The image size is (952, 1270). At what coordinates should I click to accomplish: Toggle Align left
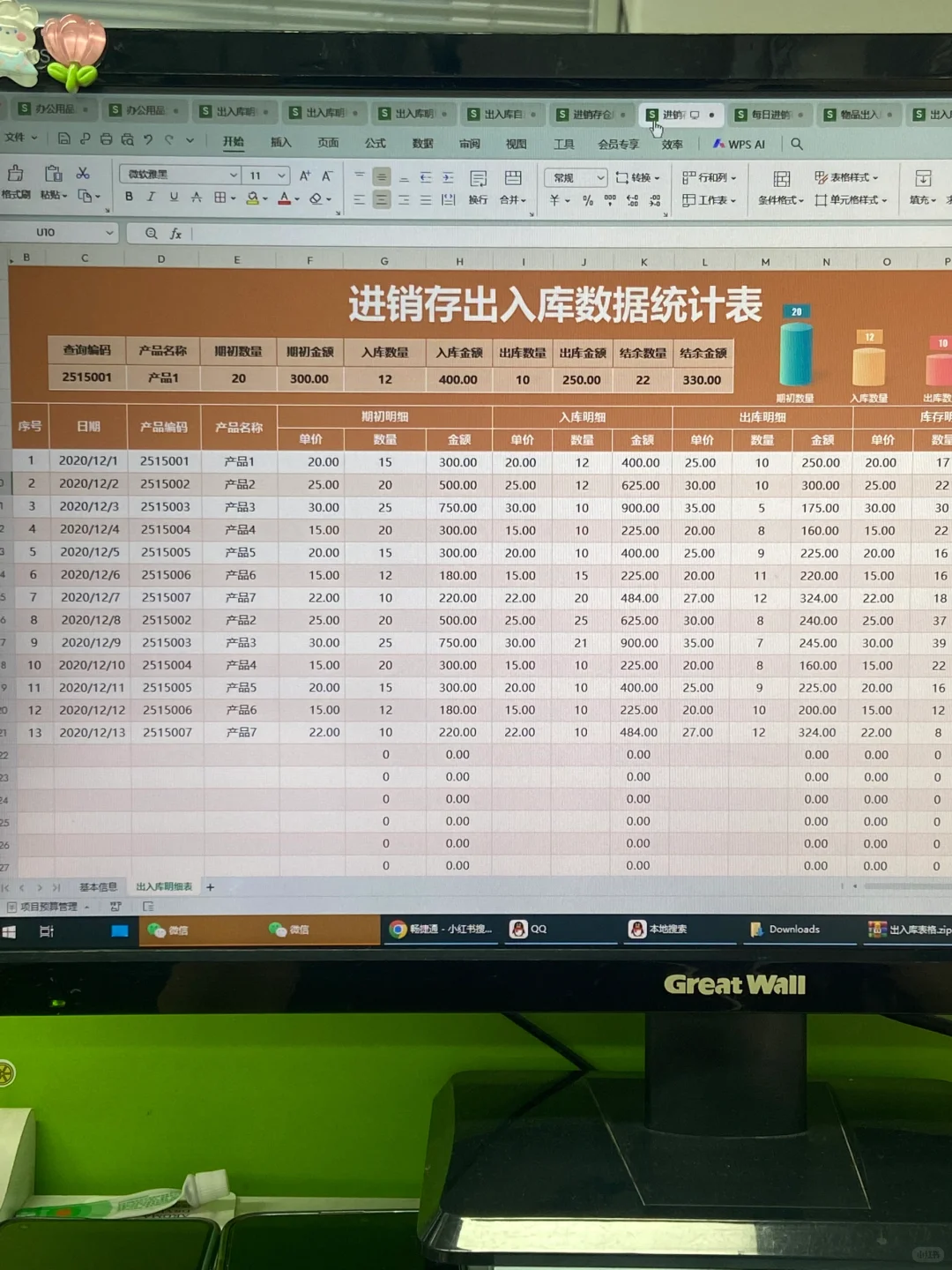[359, 199]
